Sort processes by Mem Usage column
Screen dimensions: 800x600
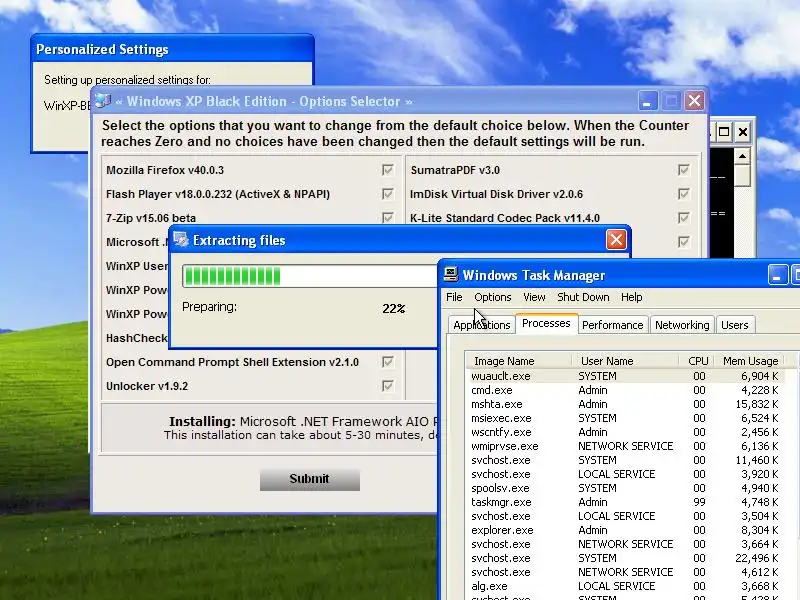[750, 361]
